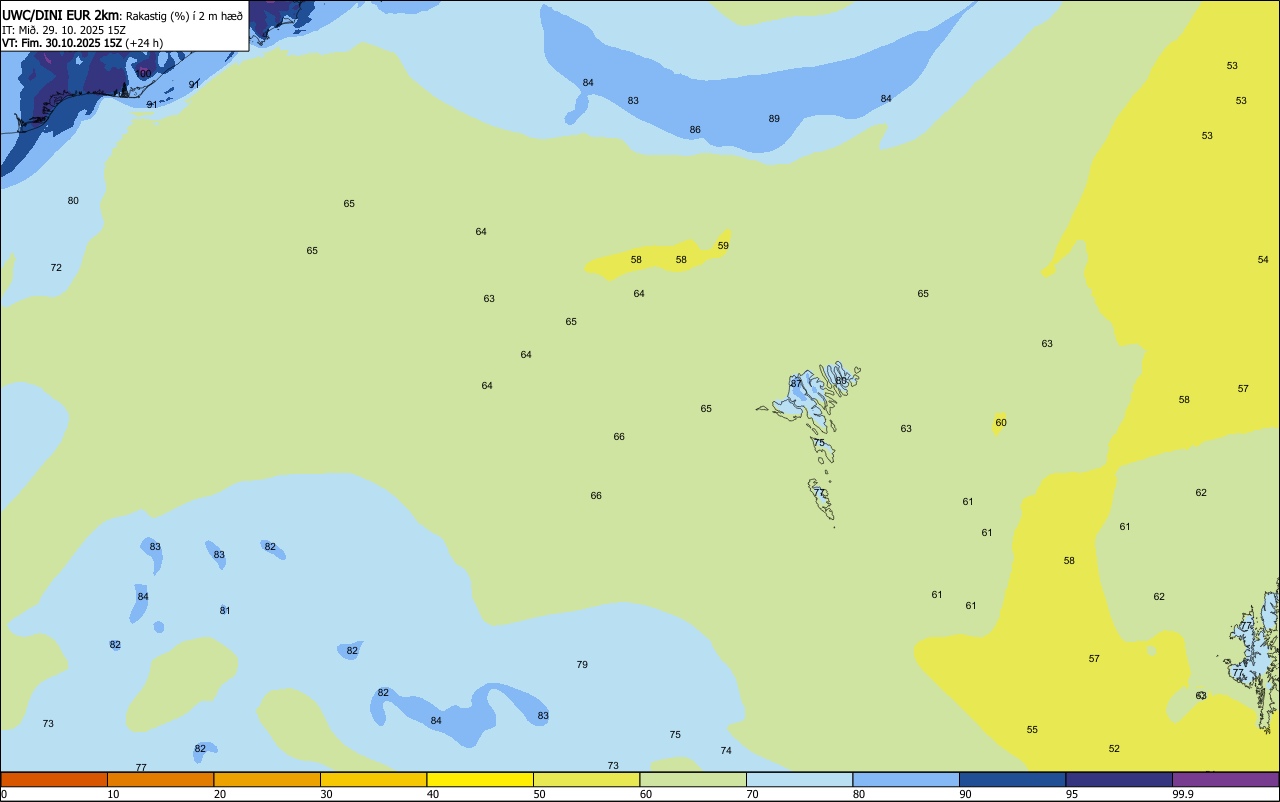This screenshot has width=1280, height=802.
Task: Select the 86 humidity reading
Action: (695, 130)
